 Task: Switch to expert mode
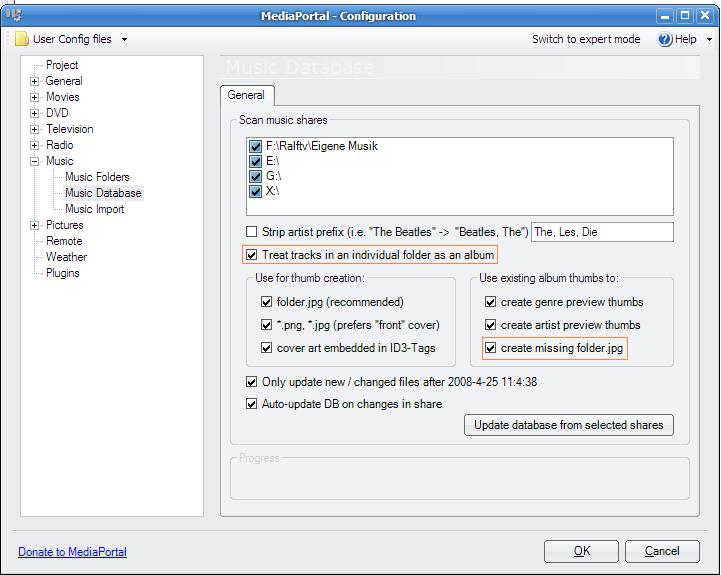click(x=586, y=39)
